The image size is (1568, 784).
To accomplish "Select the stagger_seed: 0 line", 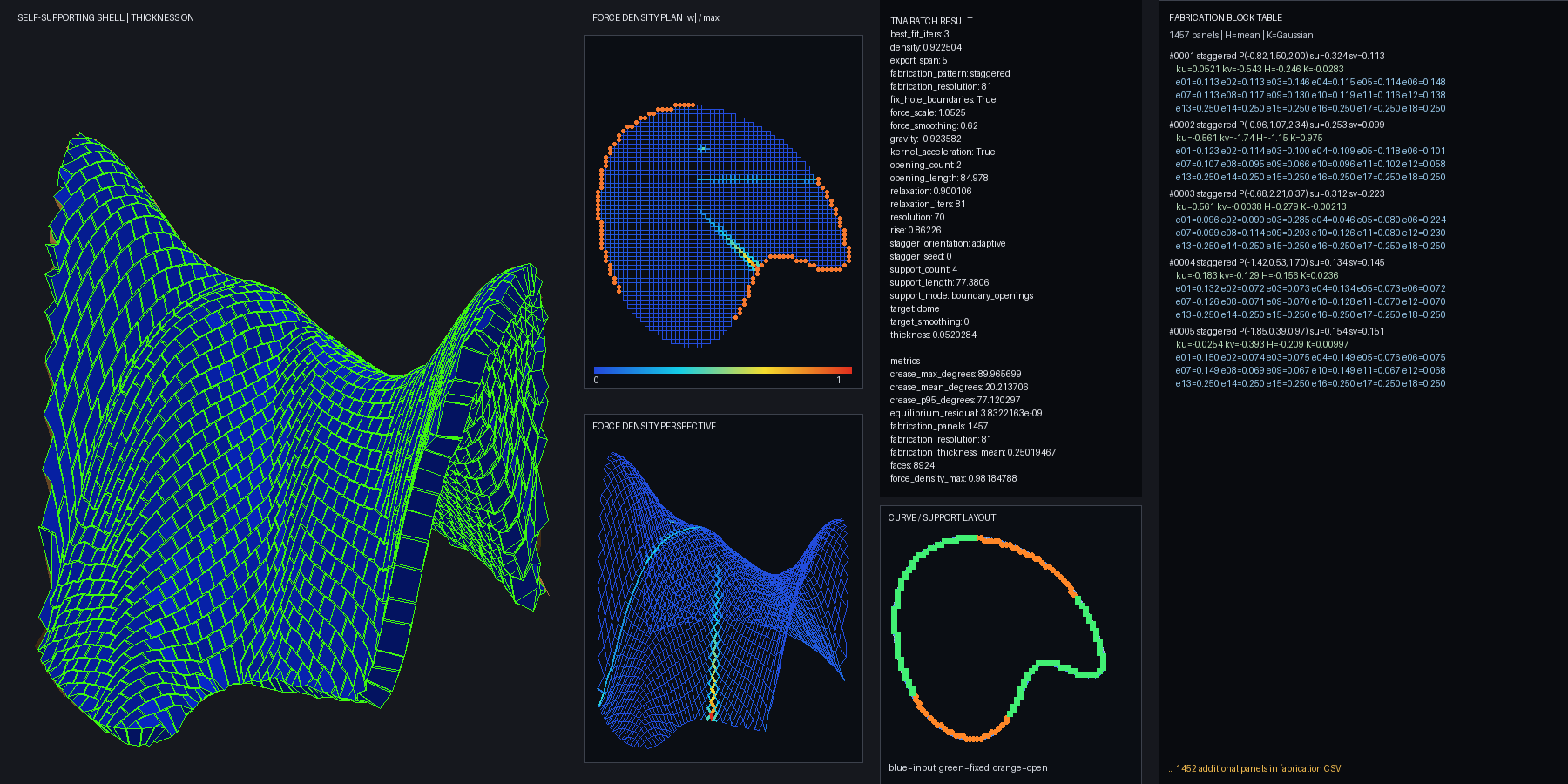I will (x=921, y=256).
